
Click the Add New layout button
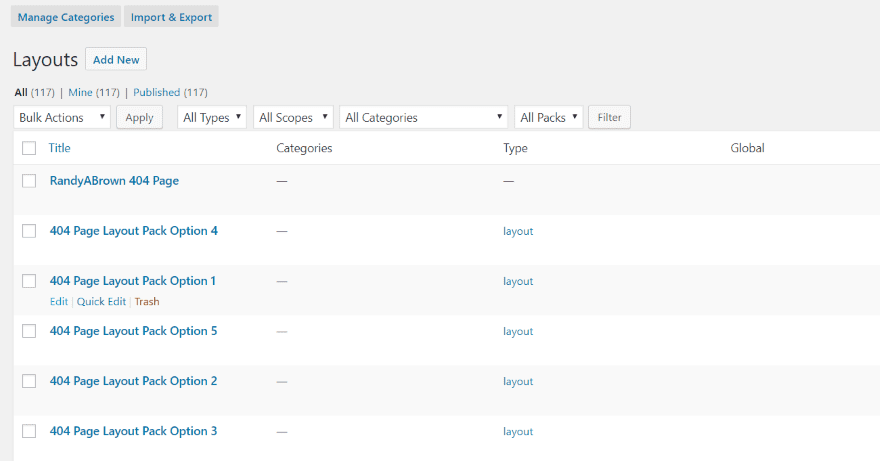click(116, 60)
